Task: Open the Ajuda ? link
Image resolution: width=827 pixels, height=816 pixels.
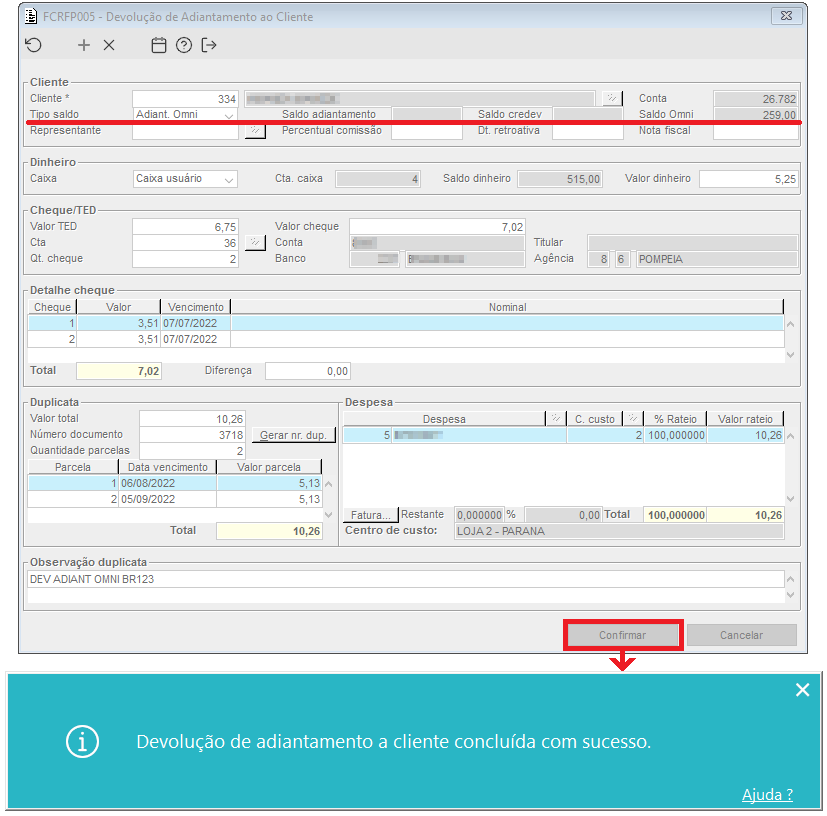Action: (767, 794)
